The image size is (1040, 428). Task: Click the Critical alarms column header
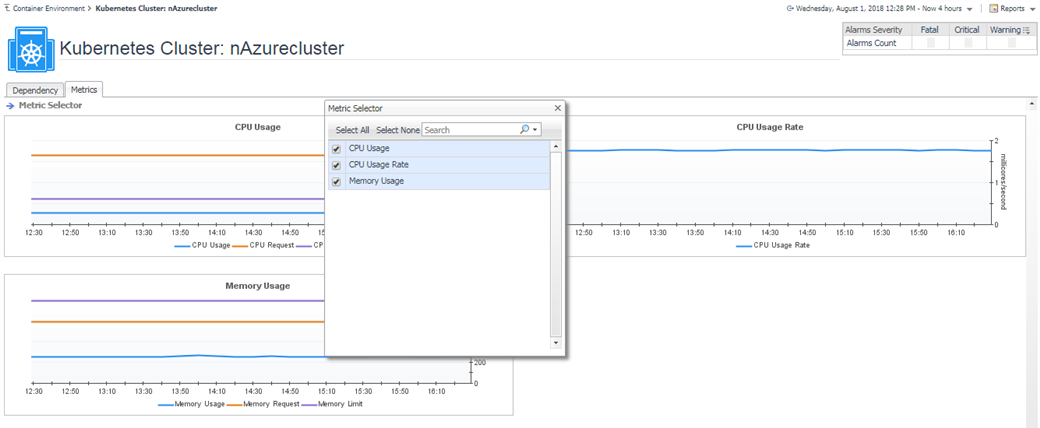(968, 30)
